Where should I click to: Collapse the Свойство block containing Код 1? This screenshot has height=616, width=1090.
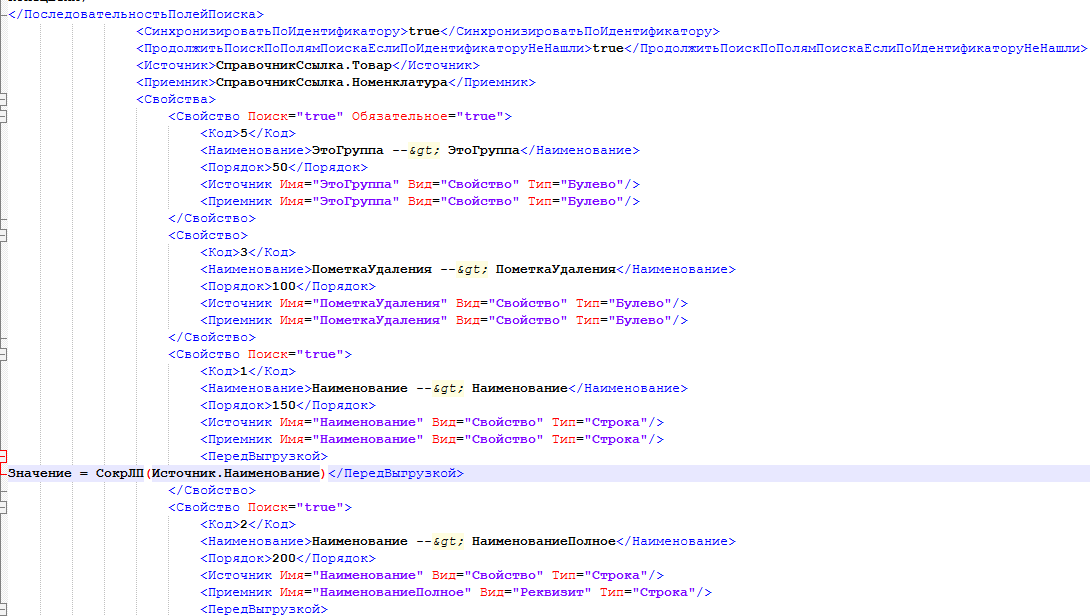coord(3,354)
